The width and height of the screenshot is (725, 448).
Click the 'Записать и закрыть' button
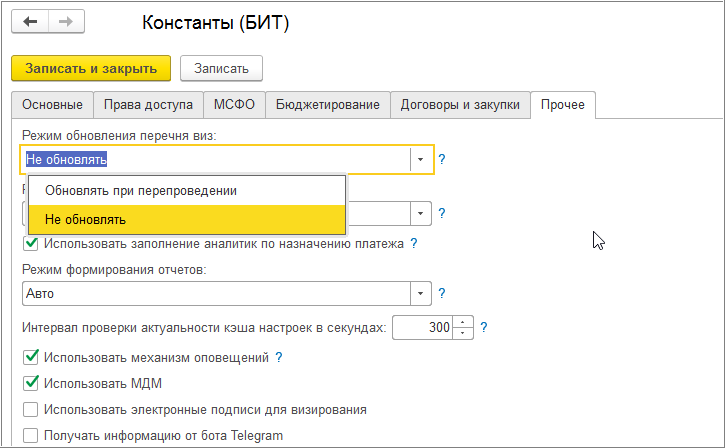coord(91,68)
